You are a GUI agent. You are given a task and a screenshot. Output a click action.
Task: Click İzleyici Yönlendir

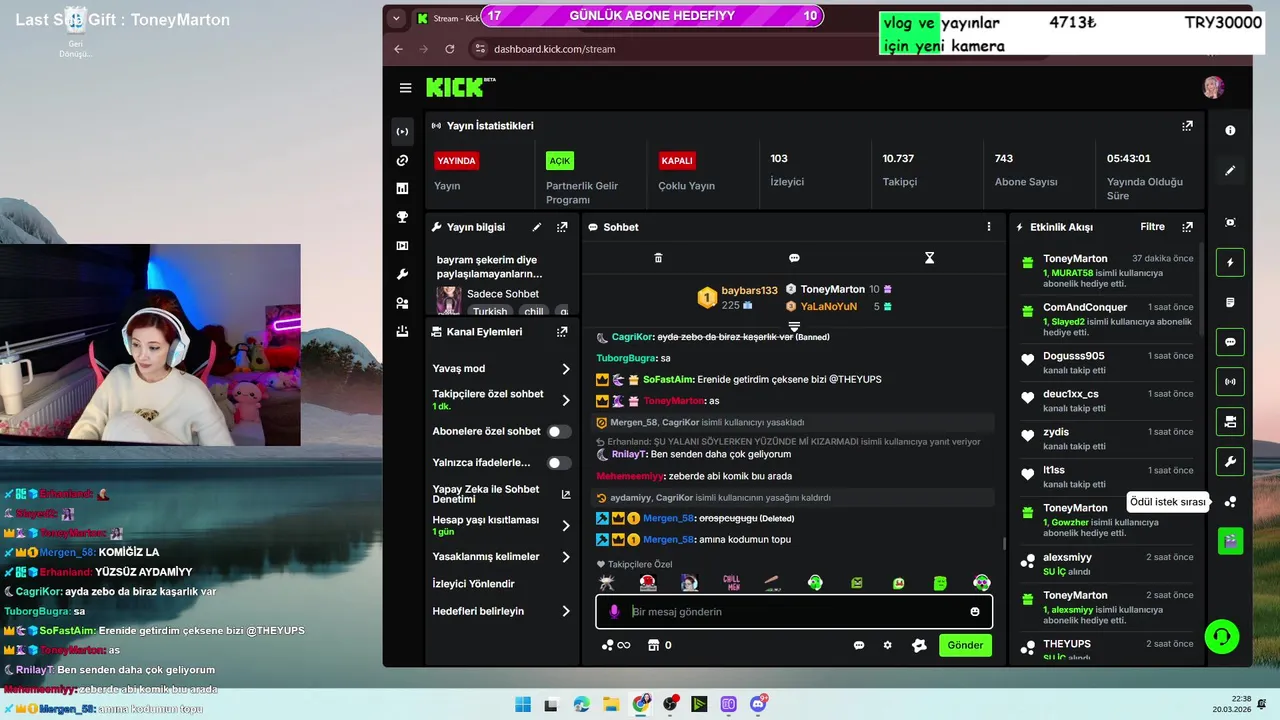pos(473,584)
